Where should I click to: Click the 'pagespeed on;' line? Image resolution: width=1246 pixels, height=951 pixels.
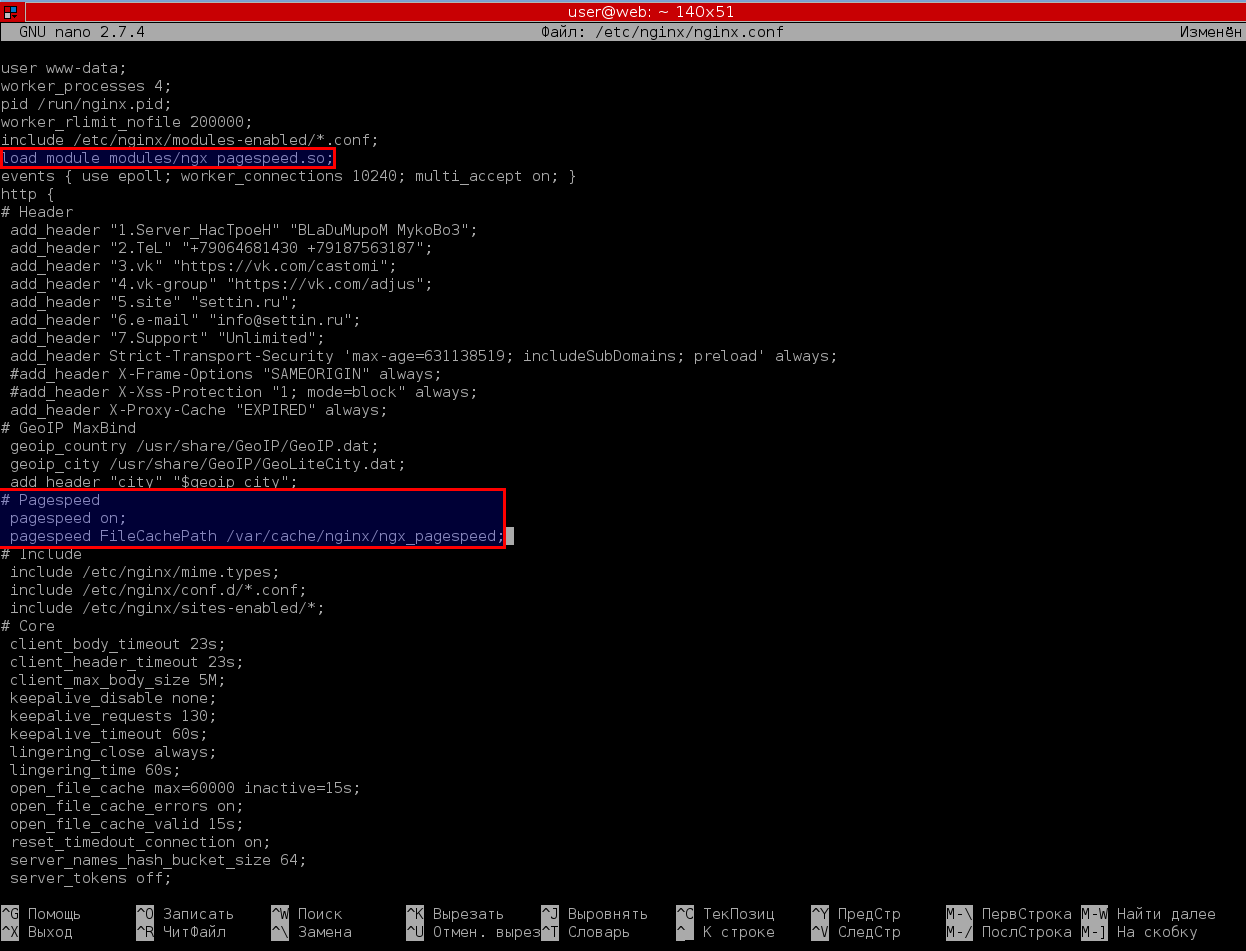pyautogui.click(x=68, y=518)
